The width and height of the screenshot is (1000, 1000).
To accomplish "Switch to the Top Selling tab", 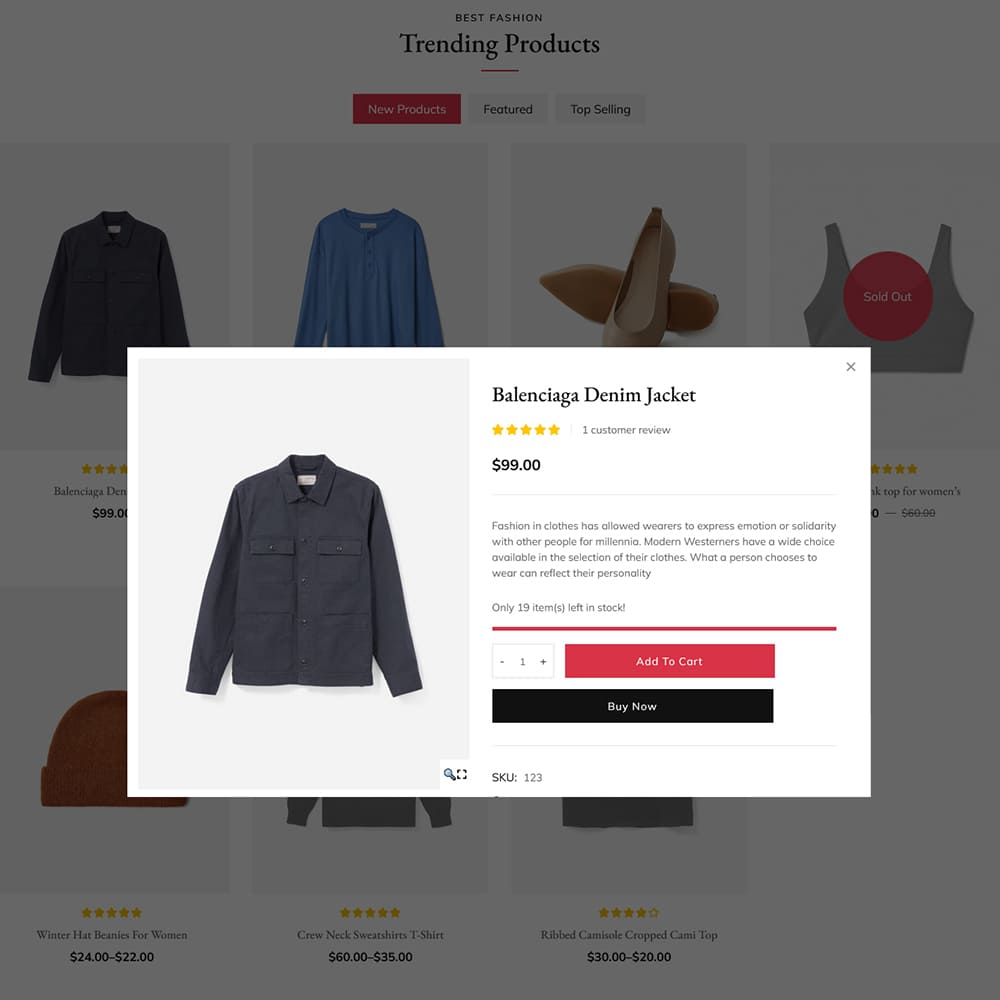I will click(x=600, y=109).
